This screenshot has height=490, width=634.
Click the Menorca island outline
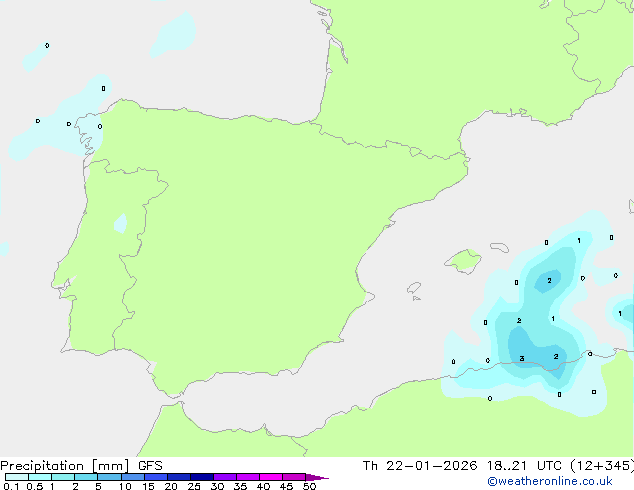click(x=499, y=247)
